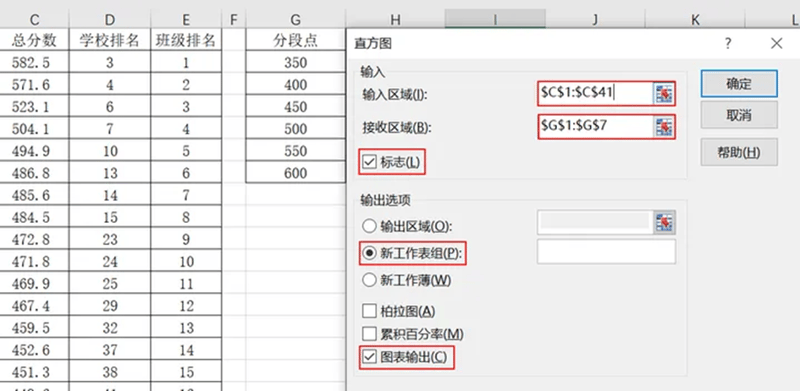The image size is (800, 391).
Task: Click the 确定 button
Action: click(x=739, y=84)
